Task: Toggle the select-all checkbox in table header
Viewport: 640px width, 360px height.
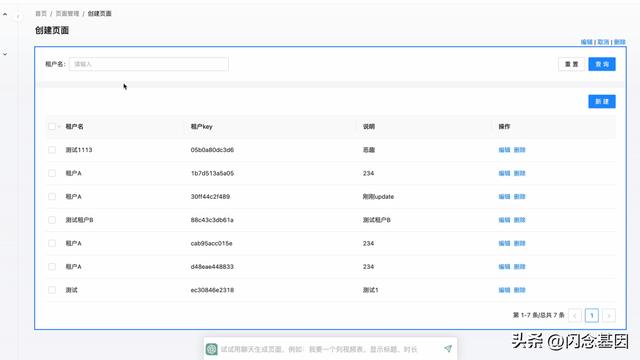Action: [52, 127]
